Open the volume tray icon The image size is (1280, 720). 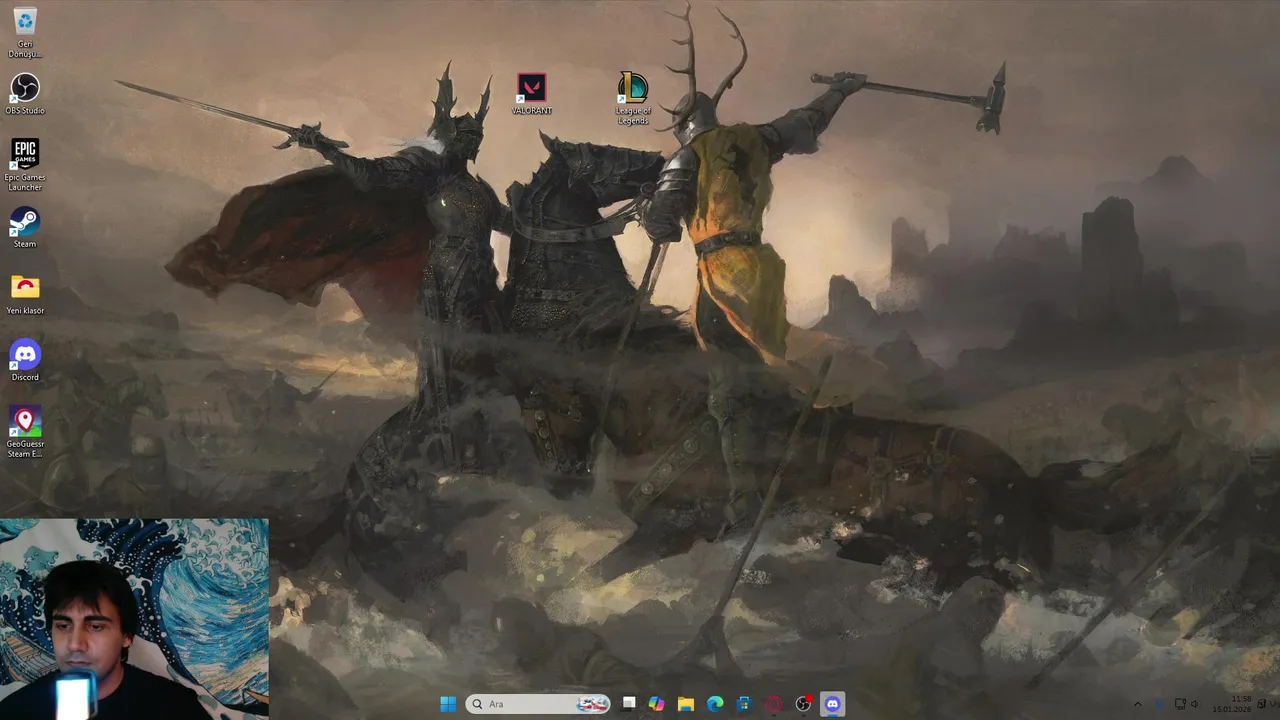tap(1194, 704)
